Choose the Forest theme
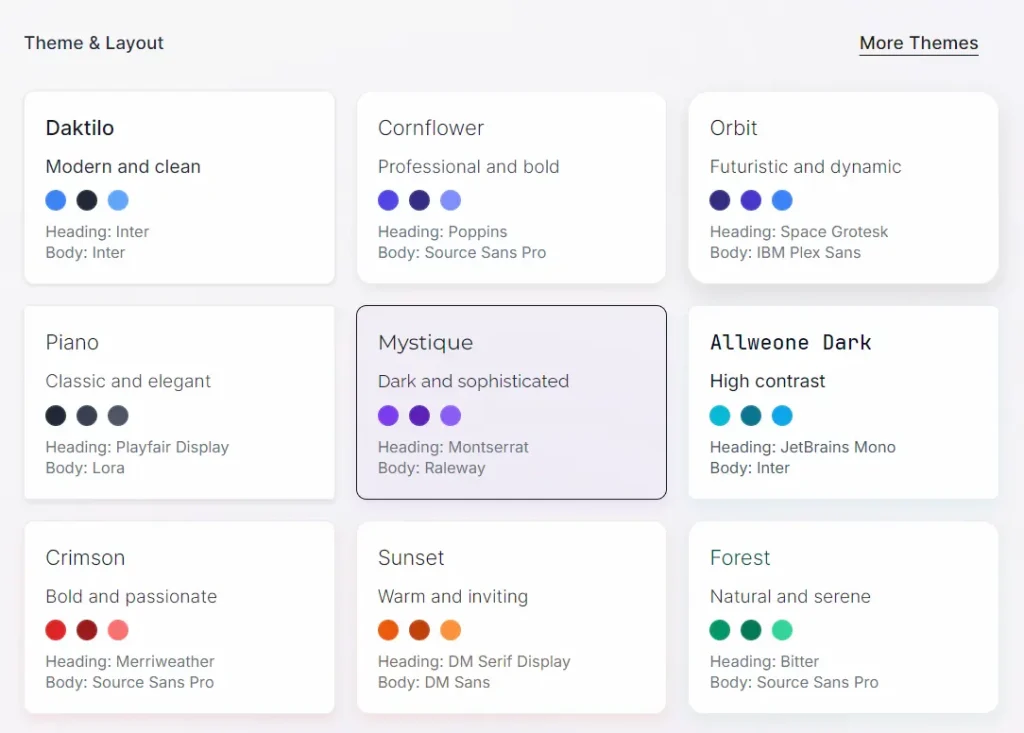Screen dimensions: 1024x733 (843, 617)
